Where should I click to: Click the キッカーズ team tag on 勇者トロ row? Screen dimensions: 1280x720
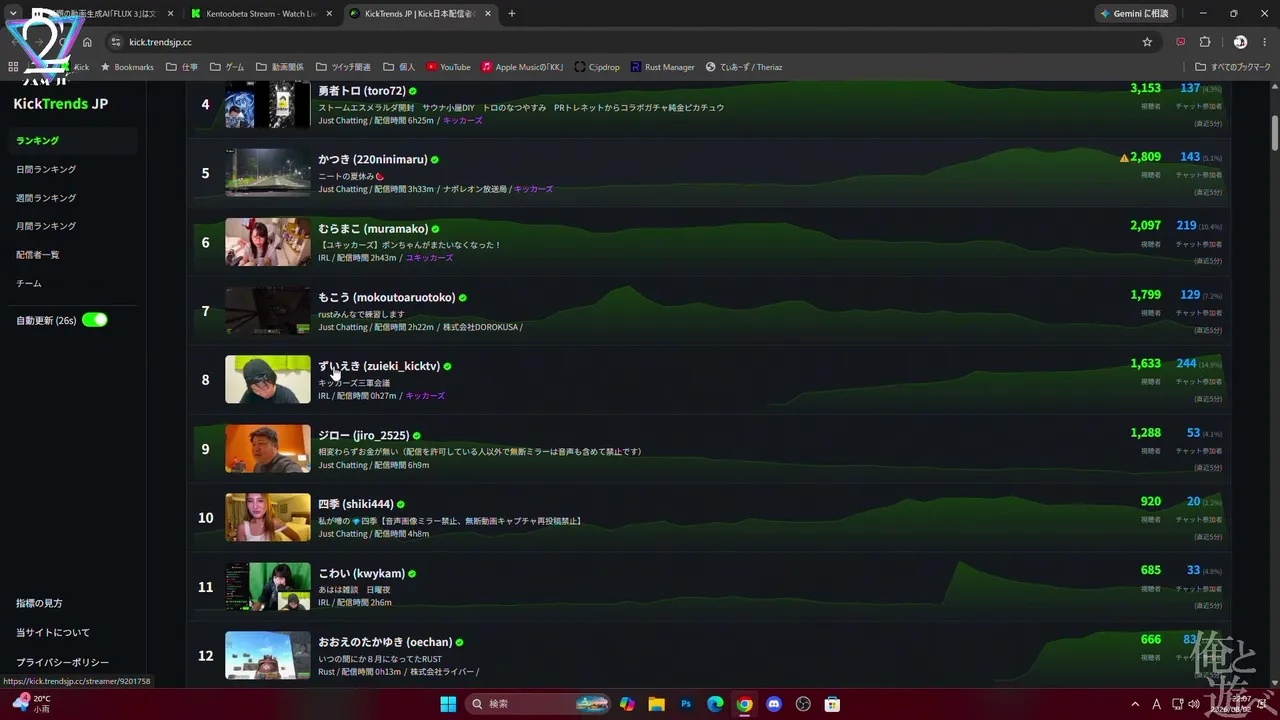[462, 121]
